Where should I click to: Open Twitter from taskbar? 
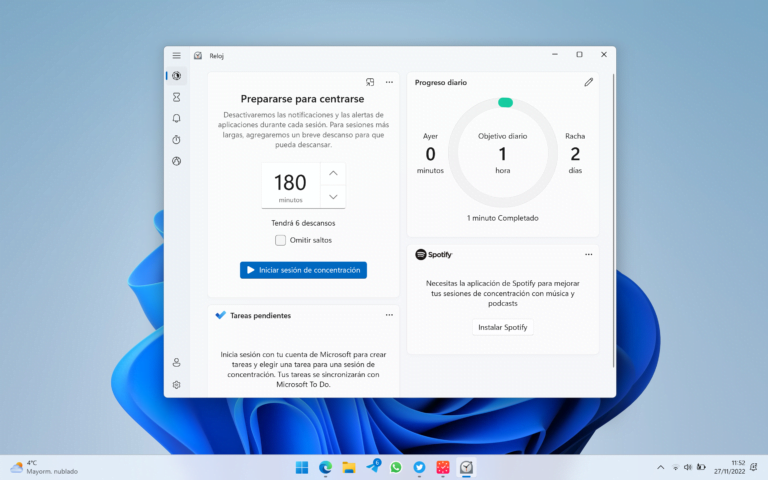(x=419, y=467)
